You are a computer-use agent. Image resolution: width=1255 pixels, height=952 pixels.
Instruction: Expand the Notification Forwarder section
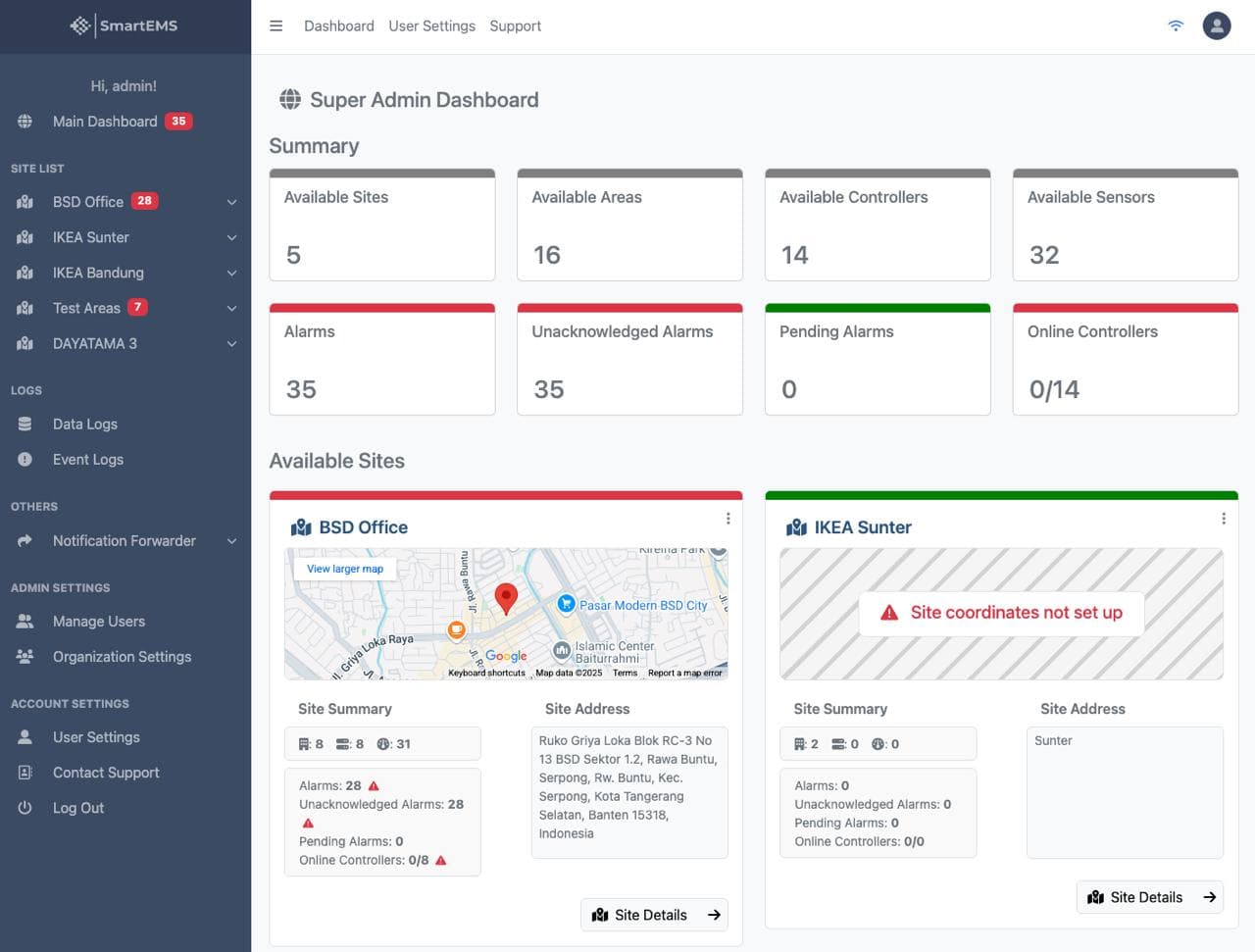[x=231, y=540]
